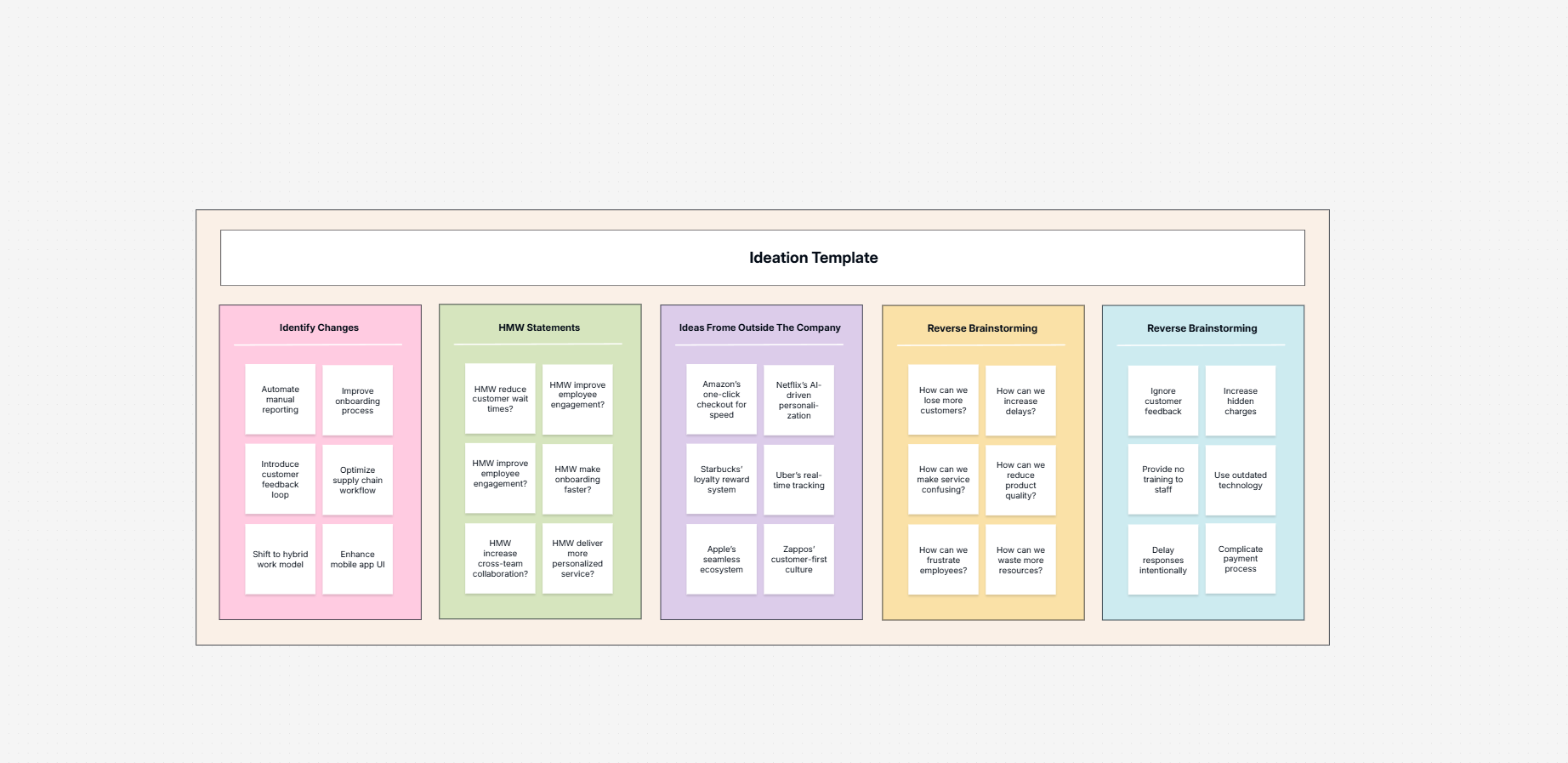Select the Complicate payment process note
Viewport: 1568px width, 763px height.
[1240, 559]
